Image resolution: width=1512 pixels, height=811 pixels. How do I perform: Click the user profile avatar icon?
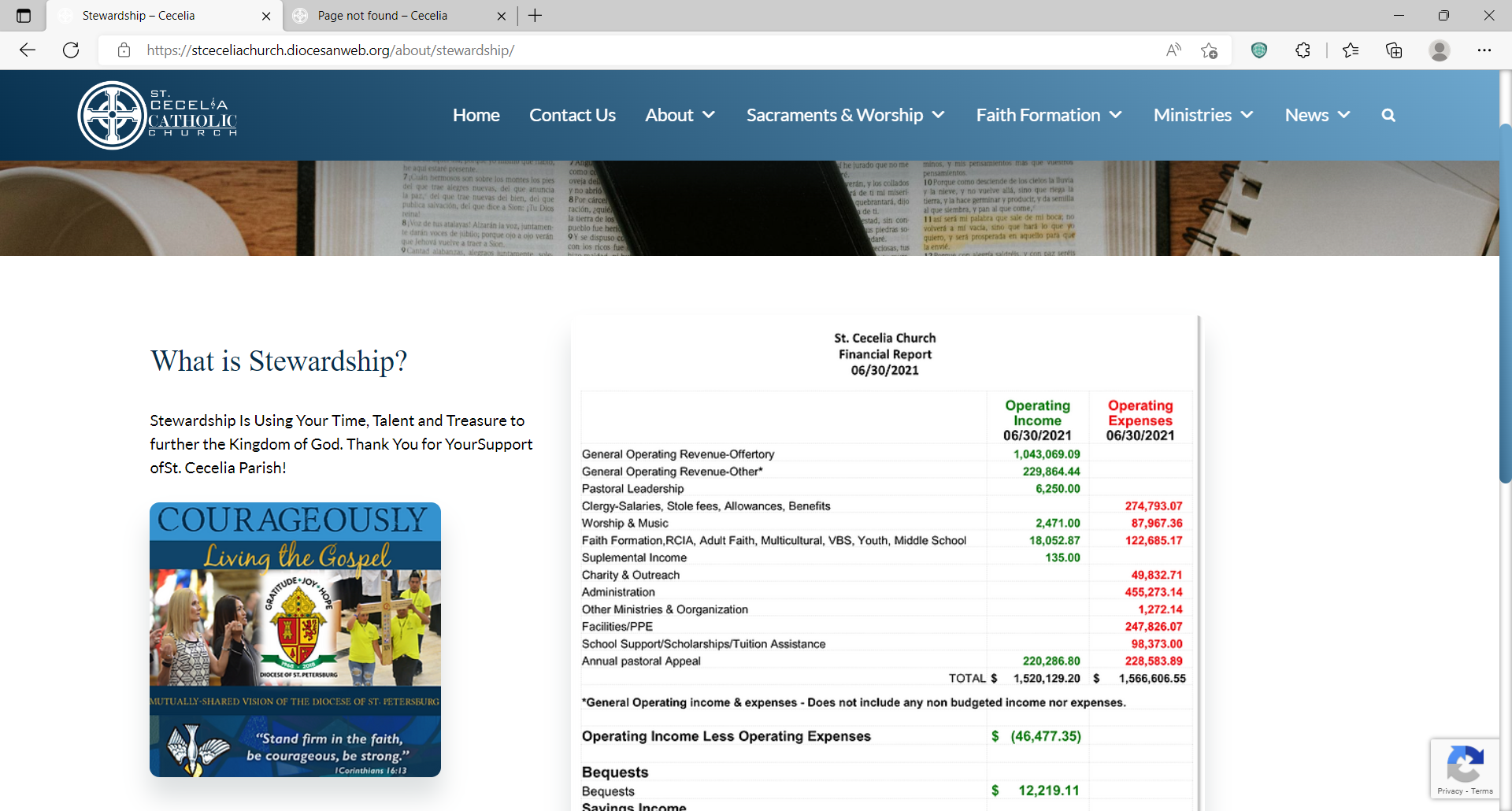tap(1439, 50)
